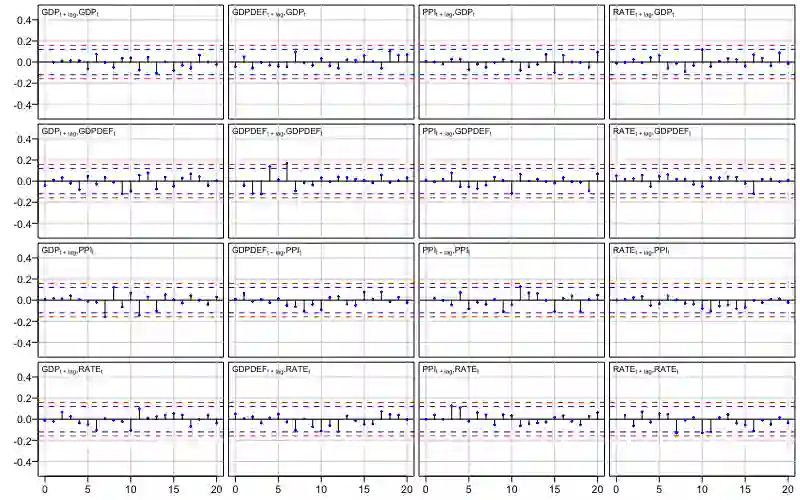Click the PPI t+lag, GDP t panel title
Screen dimensions: 800x500
click(450, 13)
